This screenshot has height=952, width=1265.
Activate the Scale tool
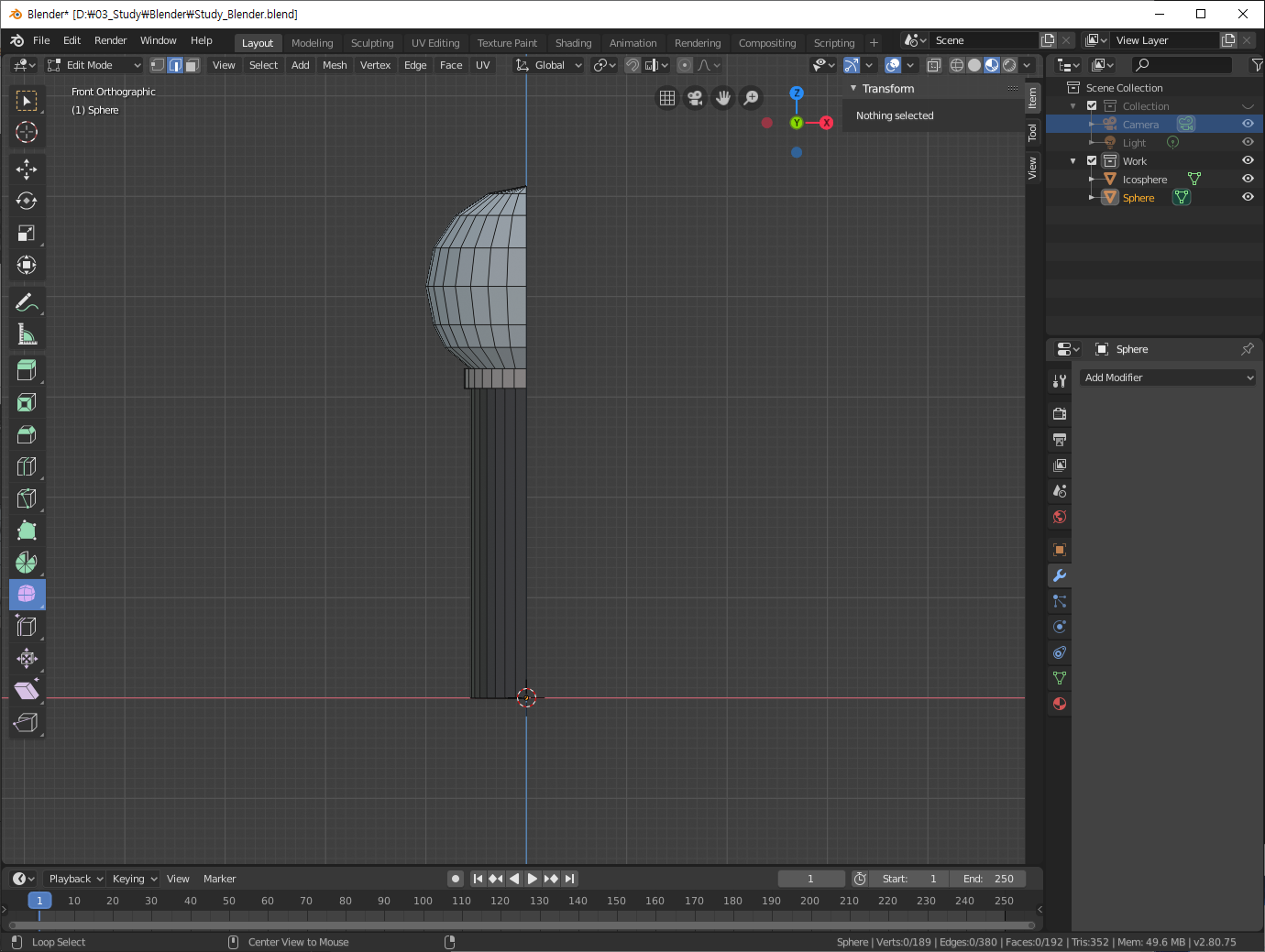point(27,233)
